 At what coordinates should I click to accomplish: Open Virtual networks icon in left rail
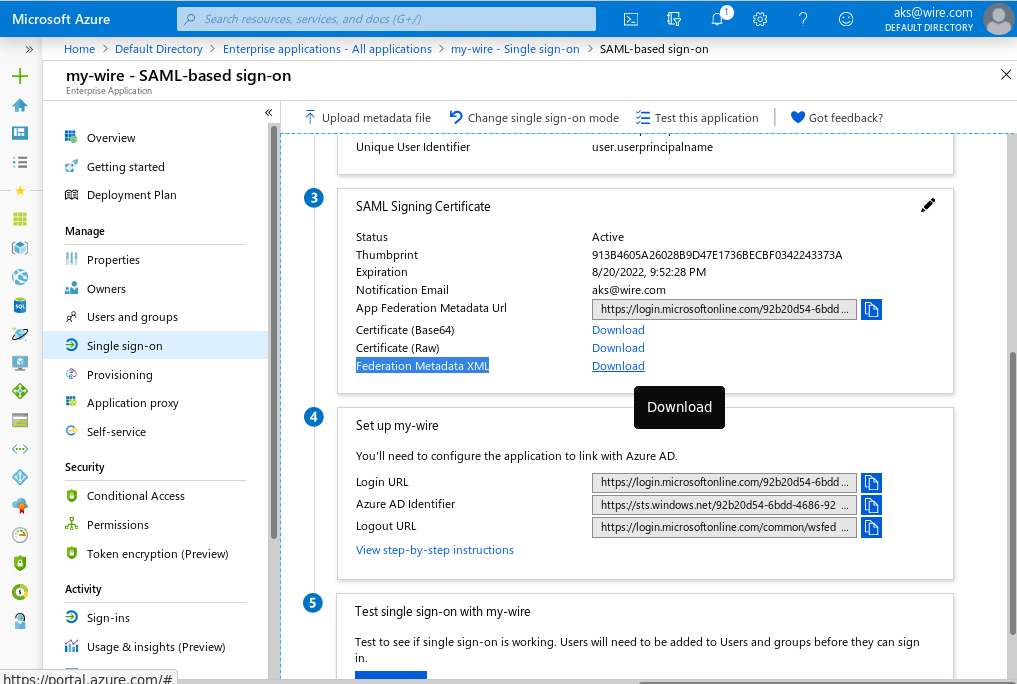coord(20,449)
